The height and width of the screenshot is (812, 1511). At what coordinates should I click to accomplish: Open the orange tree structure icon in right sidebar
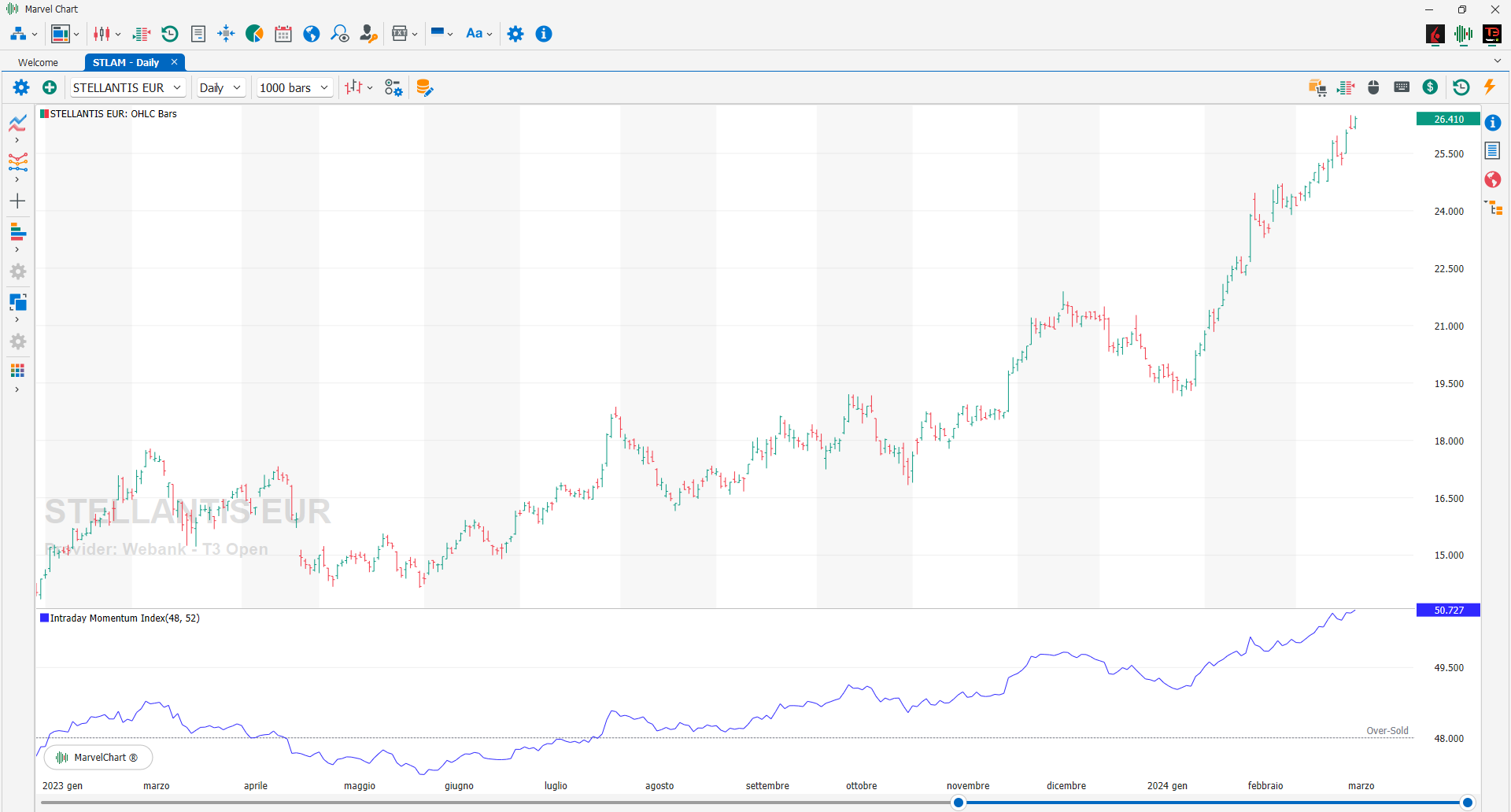tap(1494, 208)
